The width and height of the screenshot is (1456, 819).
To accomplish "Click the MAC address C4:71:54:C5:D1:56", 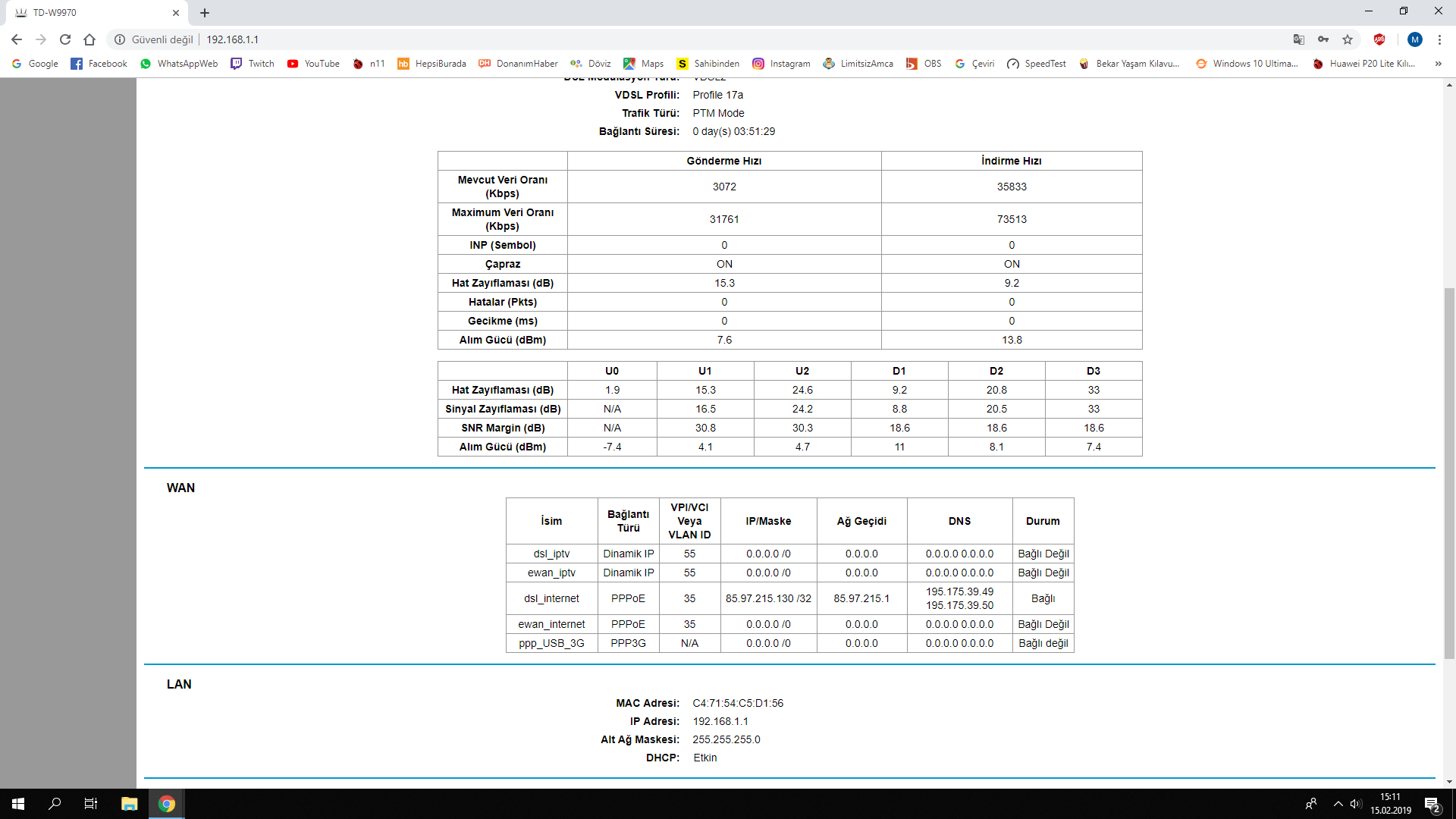I will 738,703.
